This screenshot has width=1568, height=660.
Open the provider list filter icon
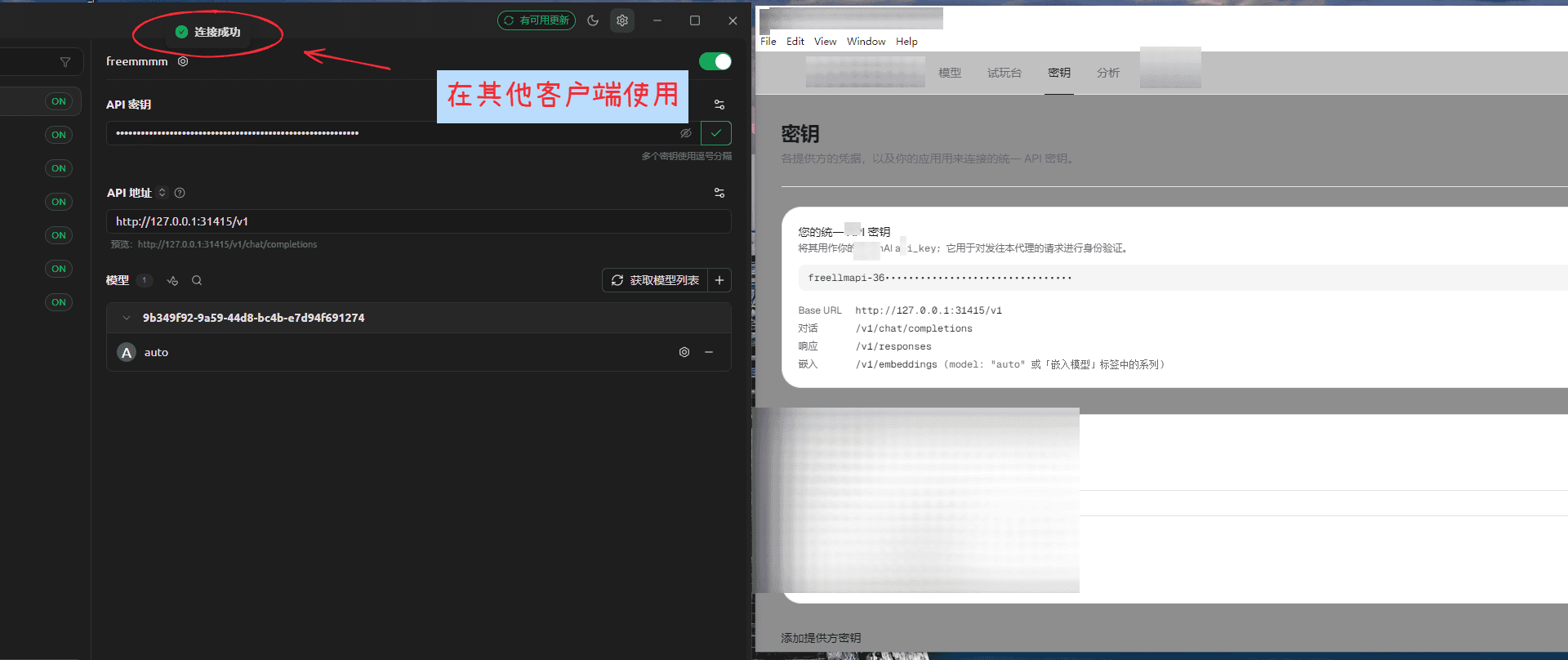[x=65, y=62]
